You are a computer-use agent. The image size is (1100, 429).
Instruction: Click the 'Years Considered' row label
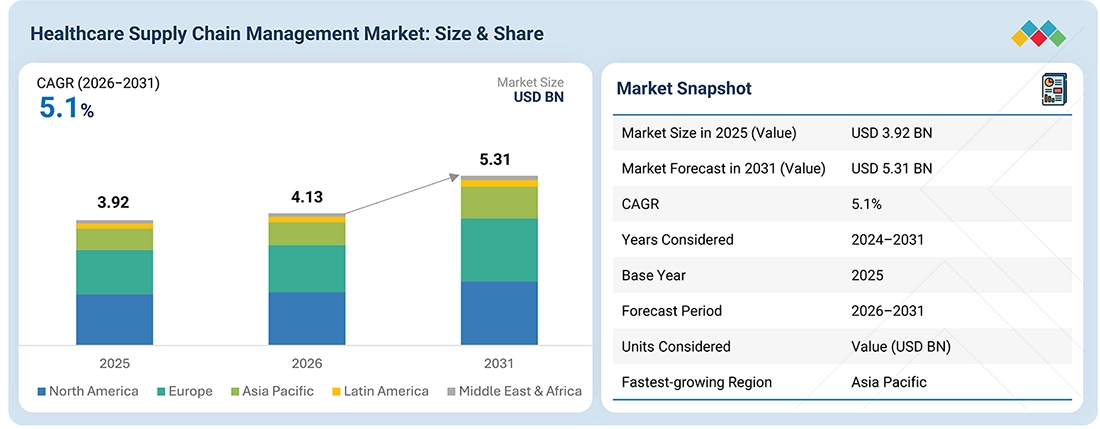coord(678,240)
